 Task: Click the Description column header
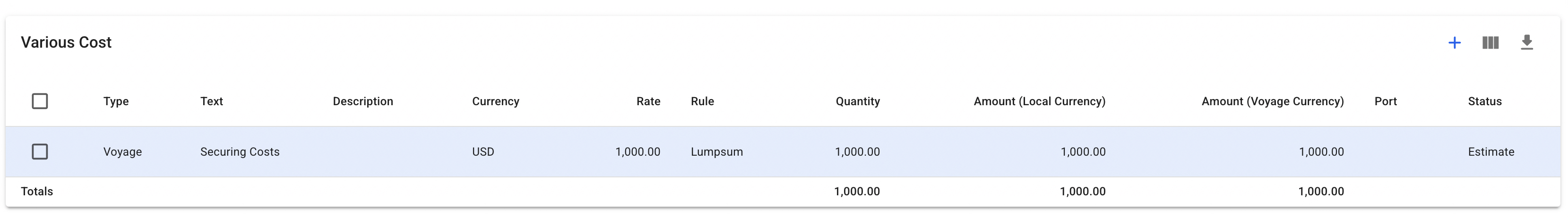(363, 101)
